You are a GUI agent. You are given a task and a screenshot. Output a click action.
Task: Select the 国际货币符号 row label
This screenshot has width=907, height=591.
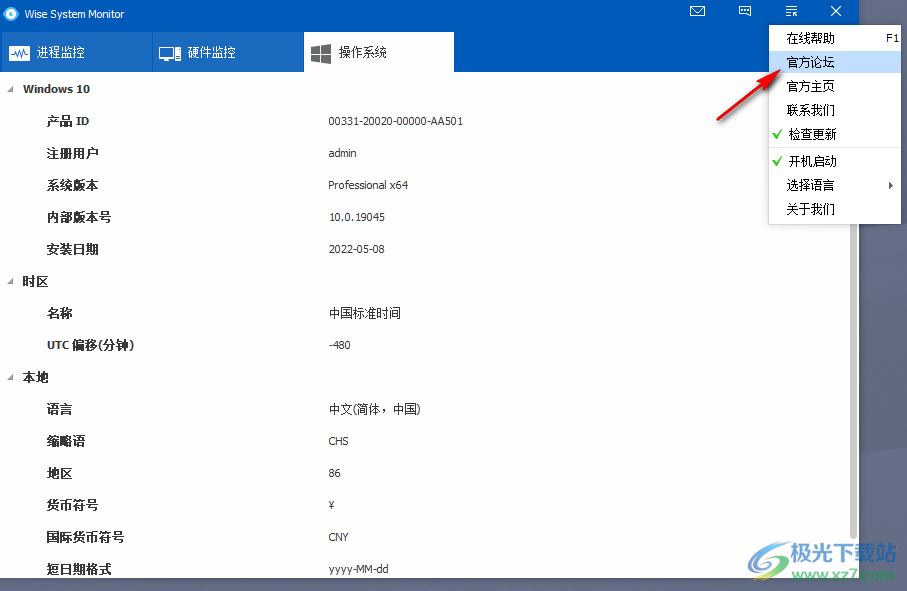pos(85,537)
